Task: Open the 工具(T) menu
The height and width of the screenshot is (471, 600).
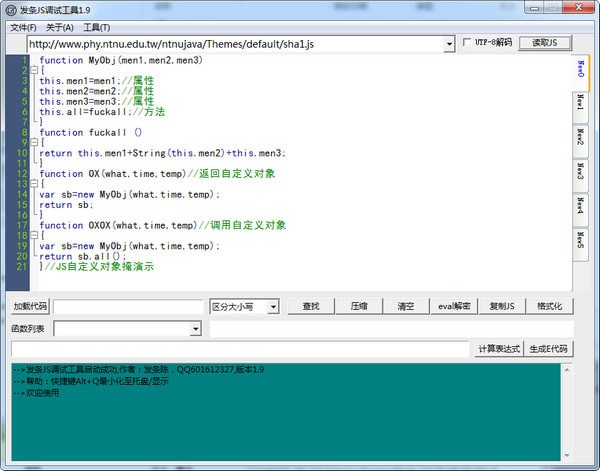Action: point(97,27)
